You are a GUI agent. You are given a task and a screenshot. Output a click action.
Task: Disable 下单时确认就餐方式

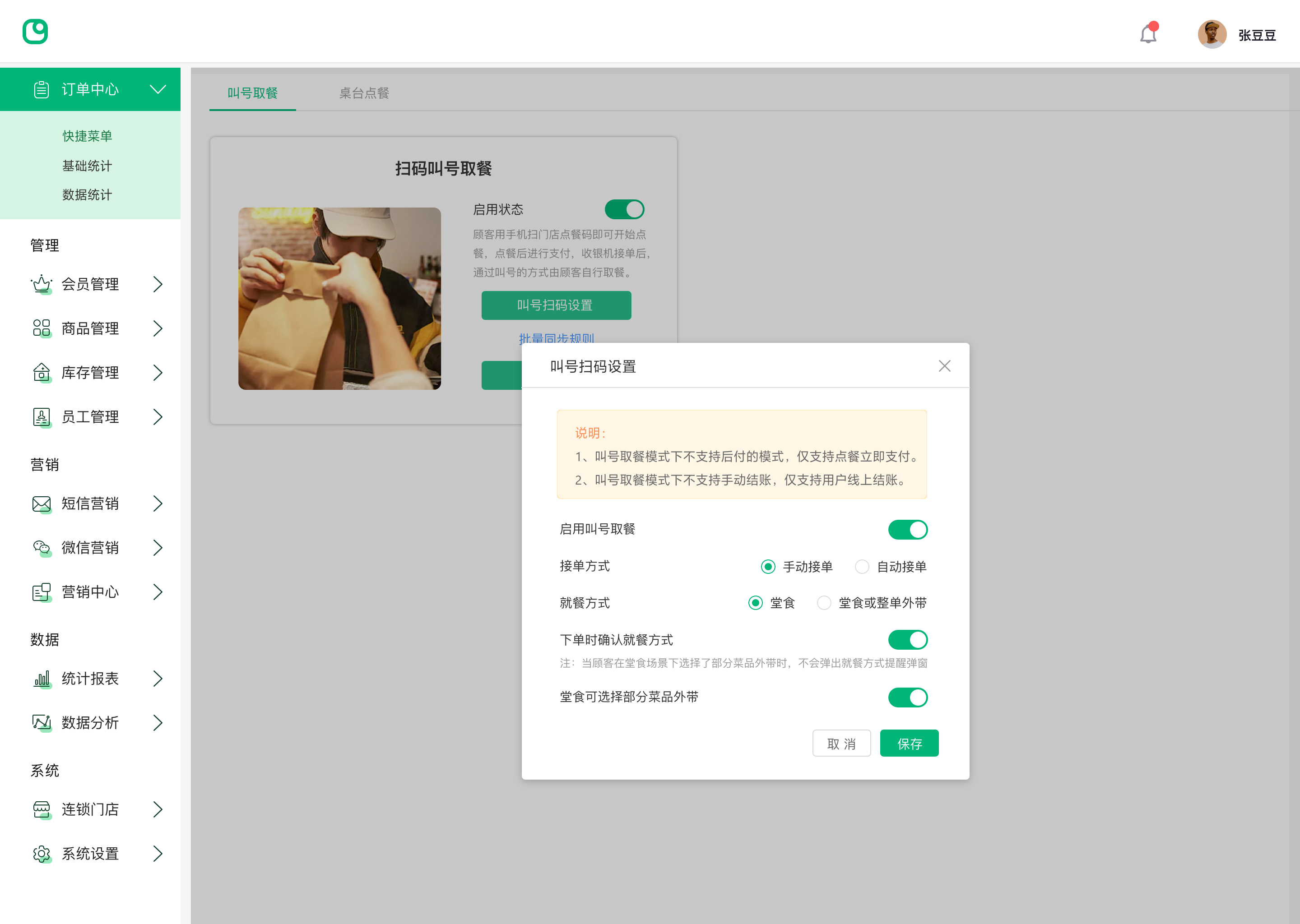908,639
